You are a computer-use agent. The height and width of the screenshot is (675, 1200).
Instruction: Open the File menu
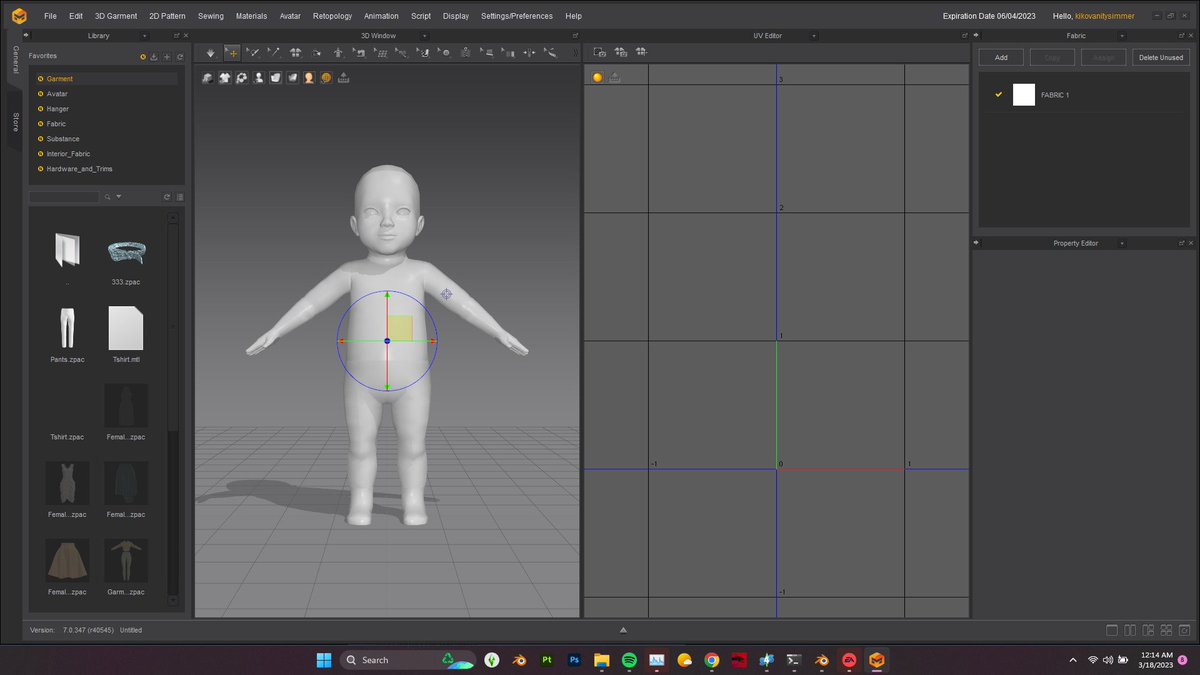click(x=50, y=16)
